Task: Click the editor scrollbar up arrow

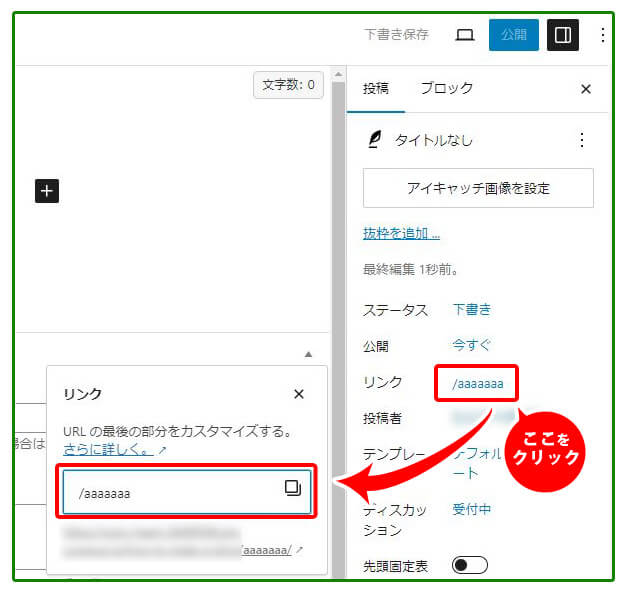Action: click(338, 74)
